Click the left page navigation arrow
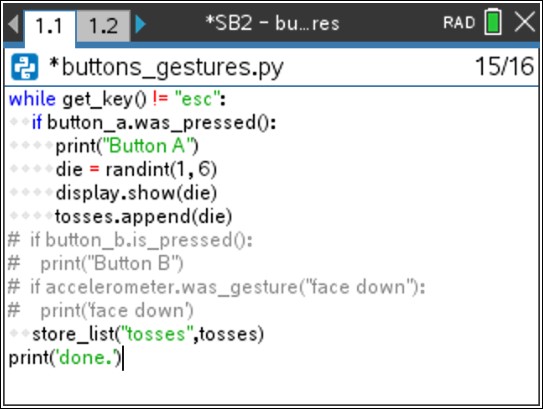The width and height of the screenshot is (543, 409). (x=13, y=24)
